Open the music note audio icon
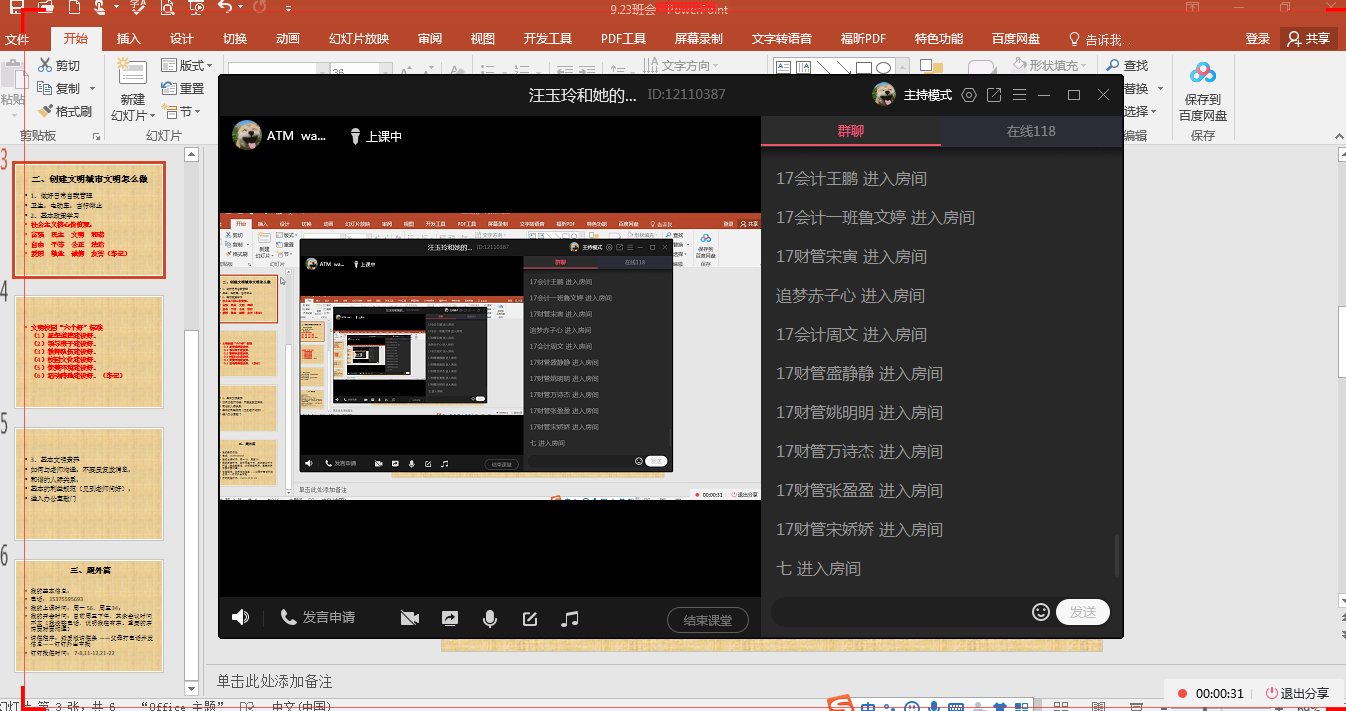The image size is (1346, 711). [x=570, y=618]
